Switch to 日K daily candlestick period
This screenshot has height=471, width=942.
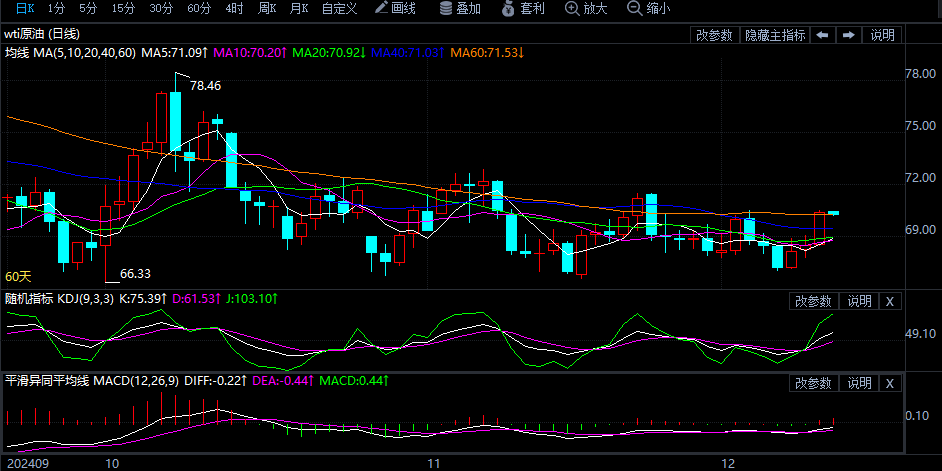click(24, 9)
